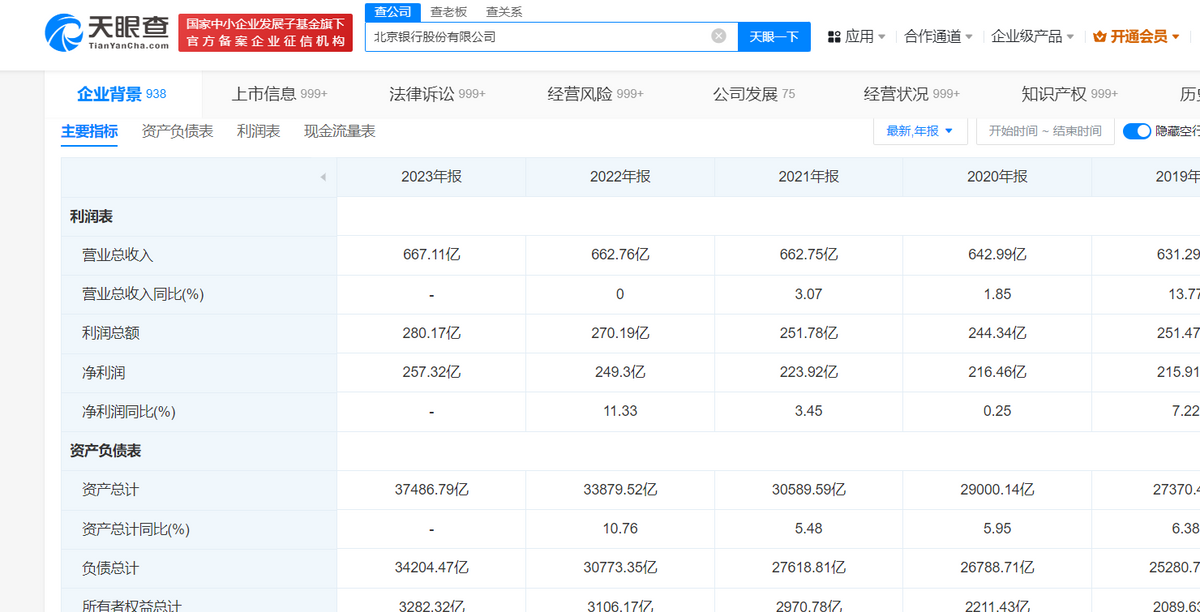This screenshot has width=1200, height=612.
Task: Open the 利润表 sub-tab
Action: (259, 131)
